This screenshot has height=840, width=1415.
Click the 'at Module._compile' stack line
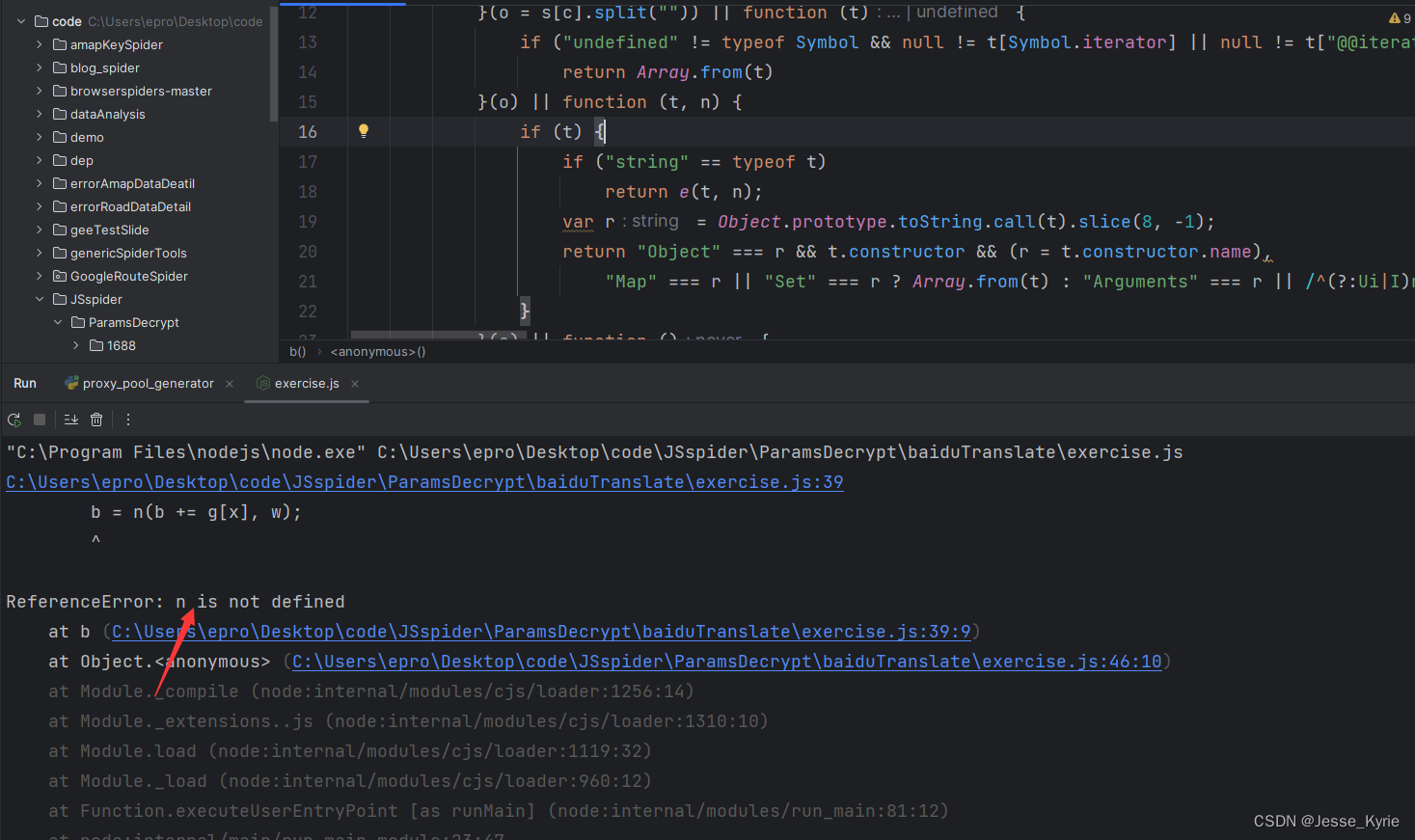coord(371,691)
